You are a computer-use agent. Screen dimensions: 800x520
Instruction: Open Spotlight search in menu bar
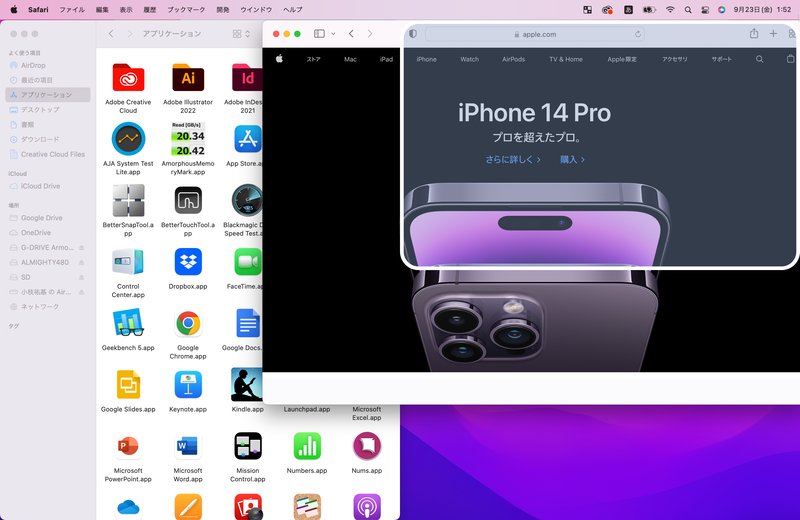tap(688, 10)
